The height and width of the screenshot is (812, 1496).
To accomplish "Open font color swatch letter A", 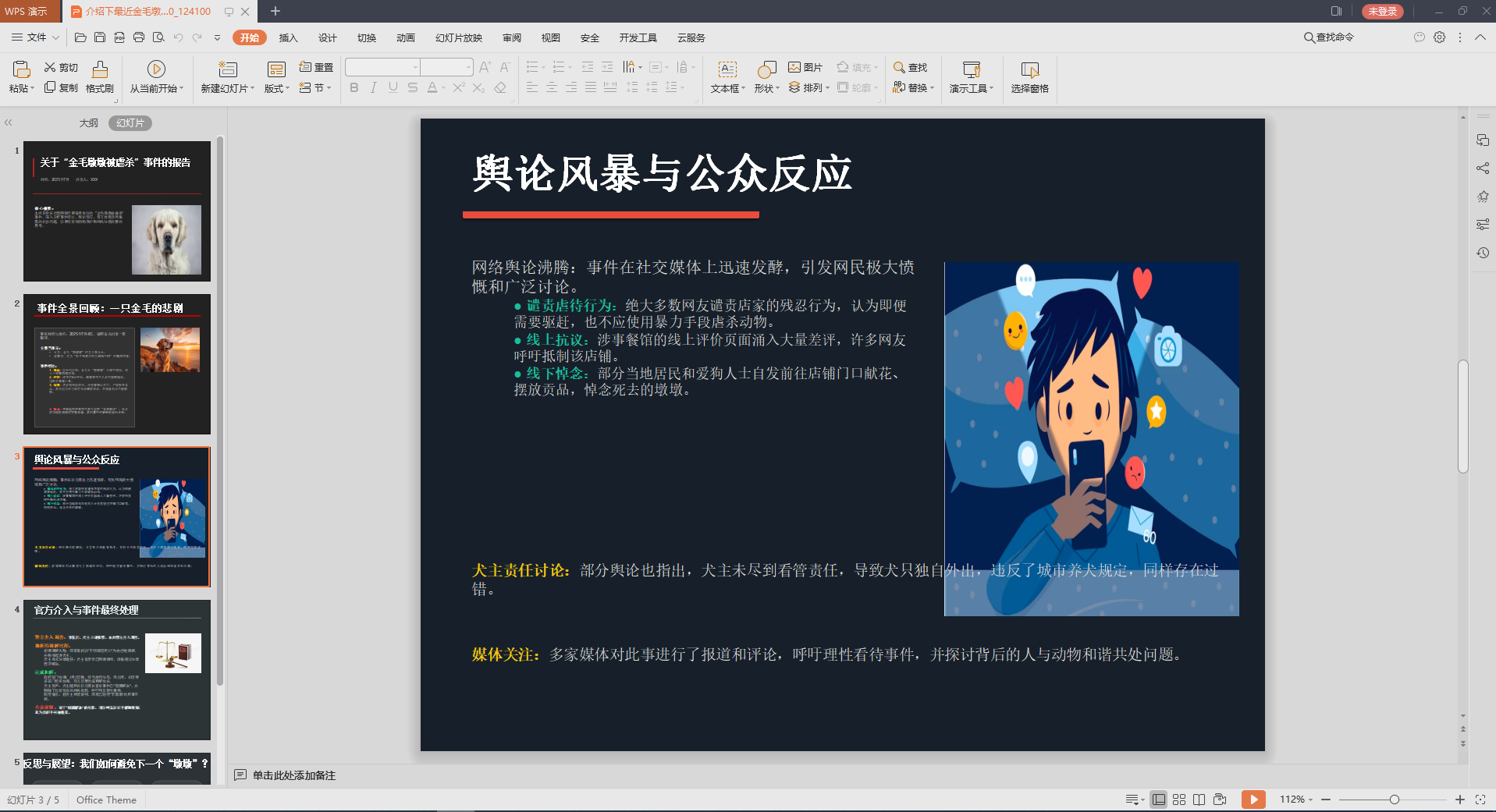I will 432,87.
